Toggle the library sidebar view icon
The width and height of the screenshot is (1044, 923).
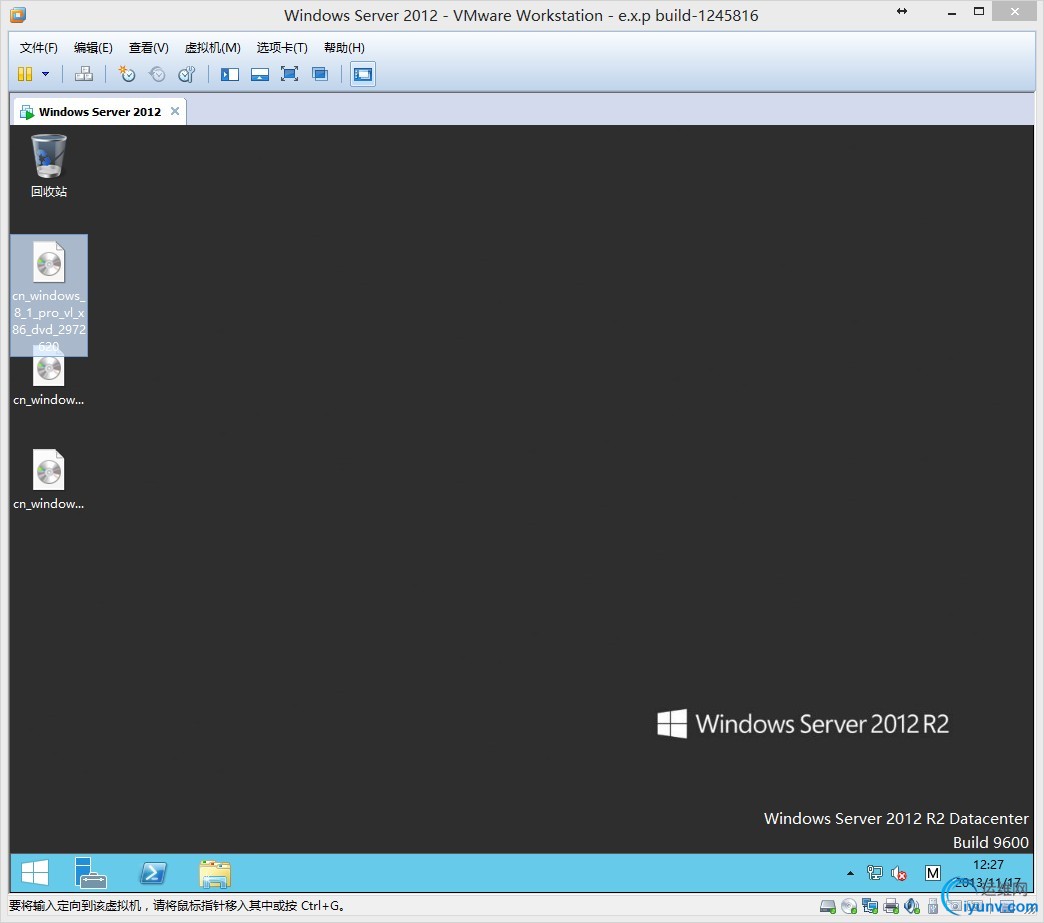[230, 74]
